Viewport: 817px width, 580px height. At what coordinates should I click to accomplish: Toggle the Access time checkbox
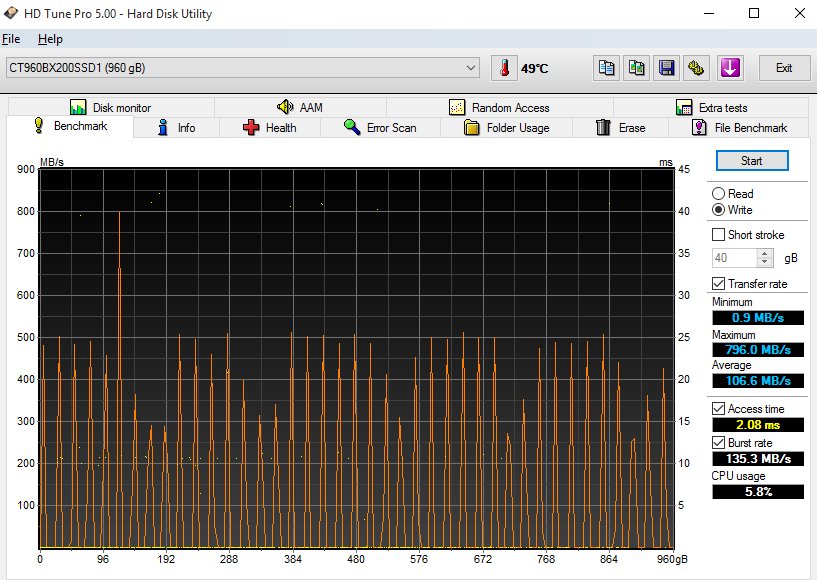pyautogui.click(x=718, y=409)
